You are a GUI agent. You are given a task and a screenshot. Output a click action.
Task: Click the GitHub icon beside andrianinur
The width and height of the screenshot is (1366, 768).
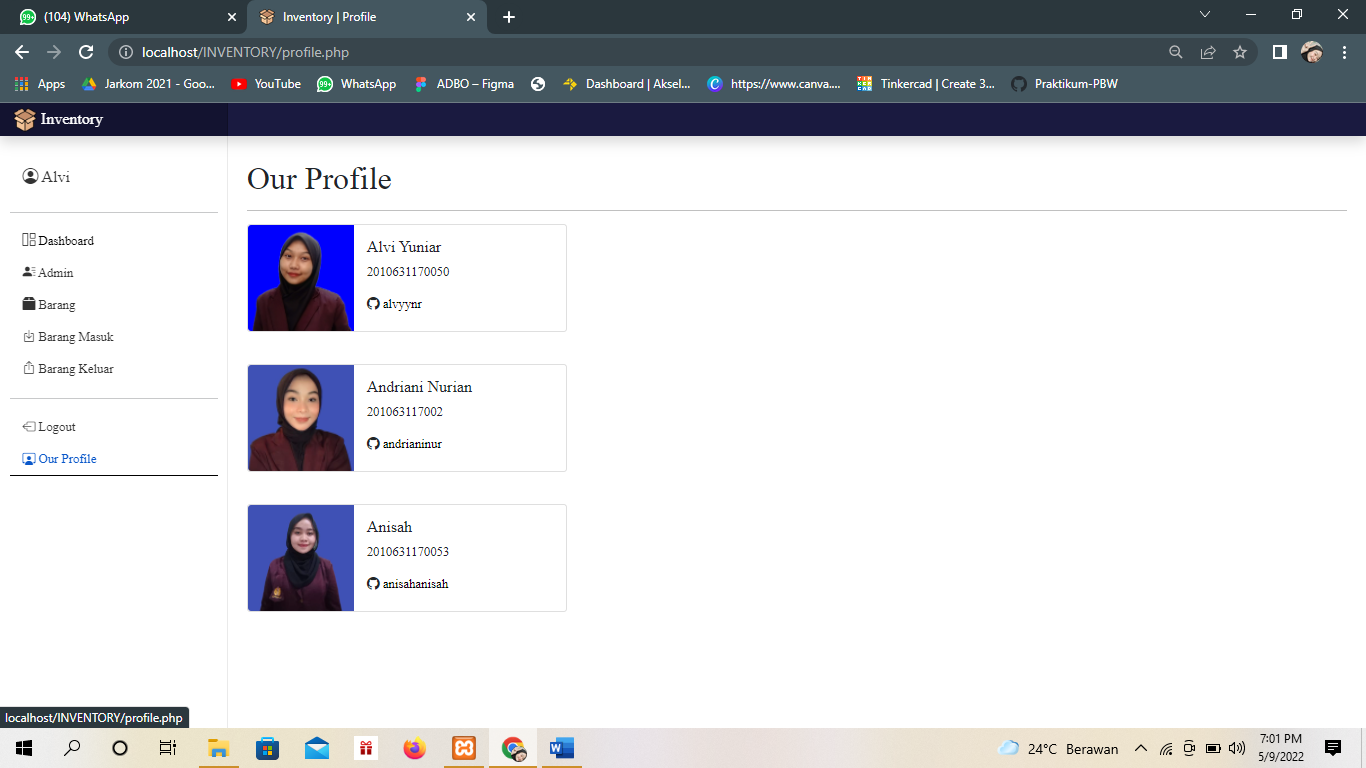tap(373, 443)
